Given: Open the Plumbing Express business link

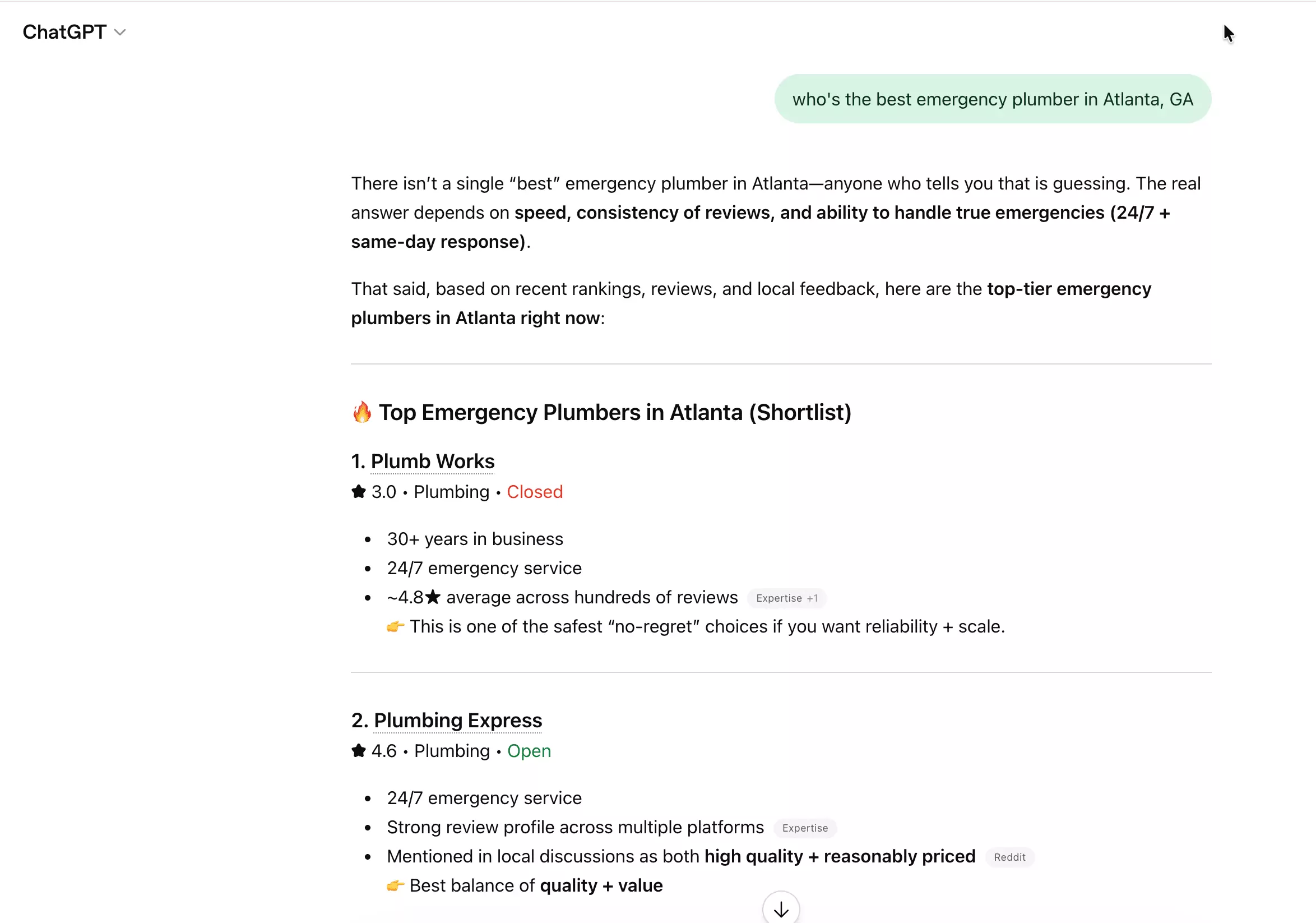Looking at the screenshot, I should 457,721.
